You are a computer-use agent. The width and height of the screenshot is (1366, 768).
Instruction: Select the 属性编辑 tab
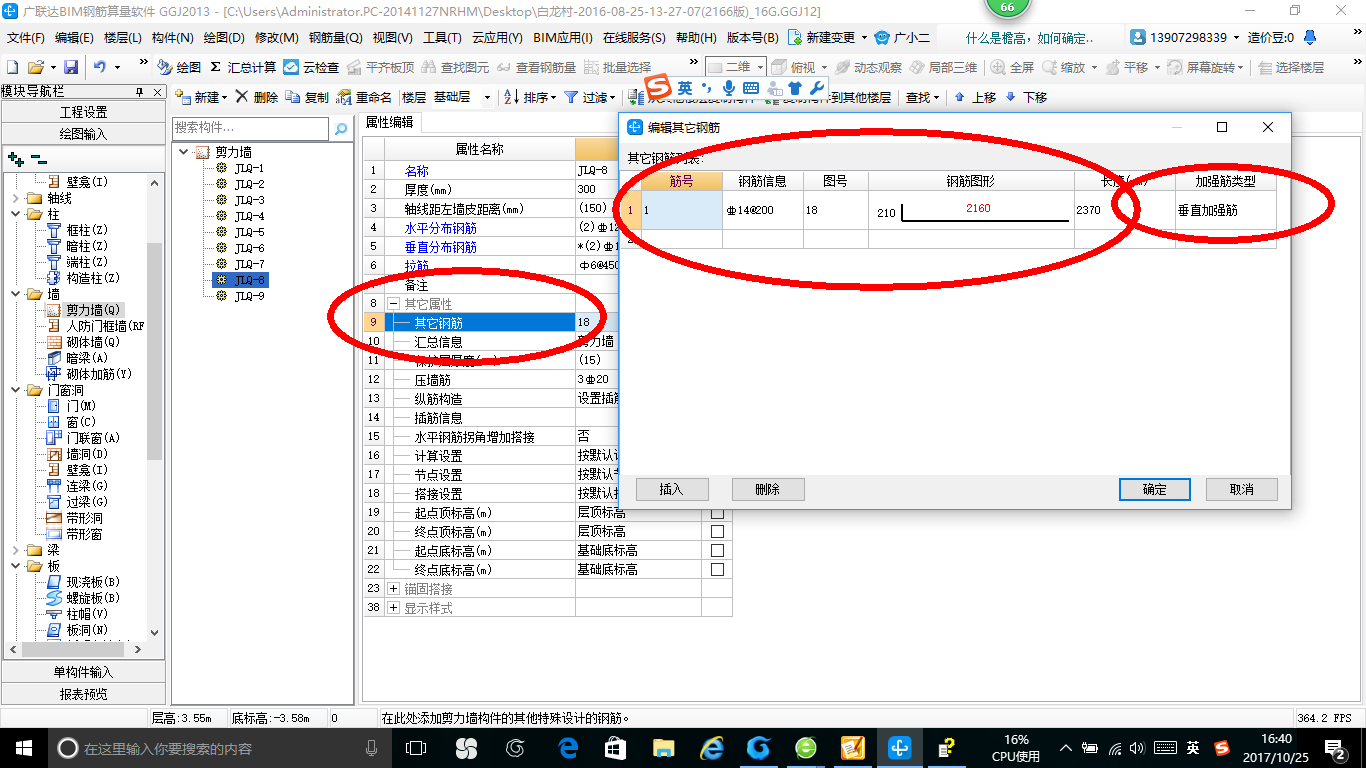390,123
